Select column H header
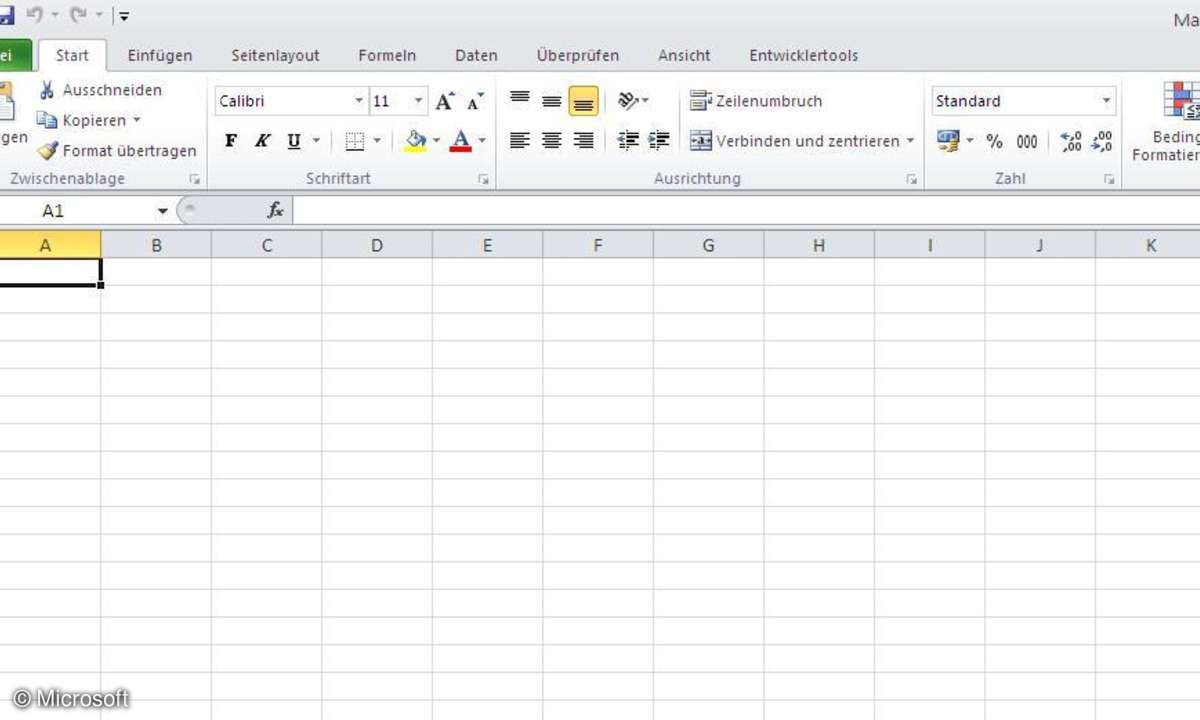This screenshot has height=720, width=1200. point(819,245)
